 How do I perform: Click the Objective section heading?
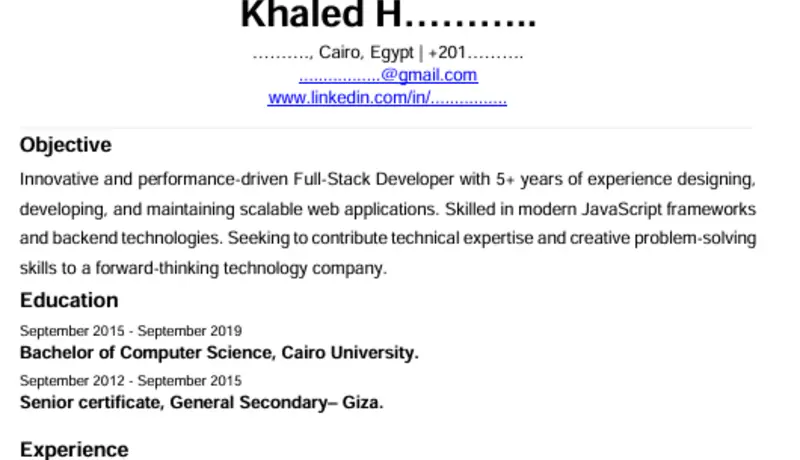coord(66,145)
